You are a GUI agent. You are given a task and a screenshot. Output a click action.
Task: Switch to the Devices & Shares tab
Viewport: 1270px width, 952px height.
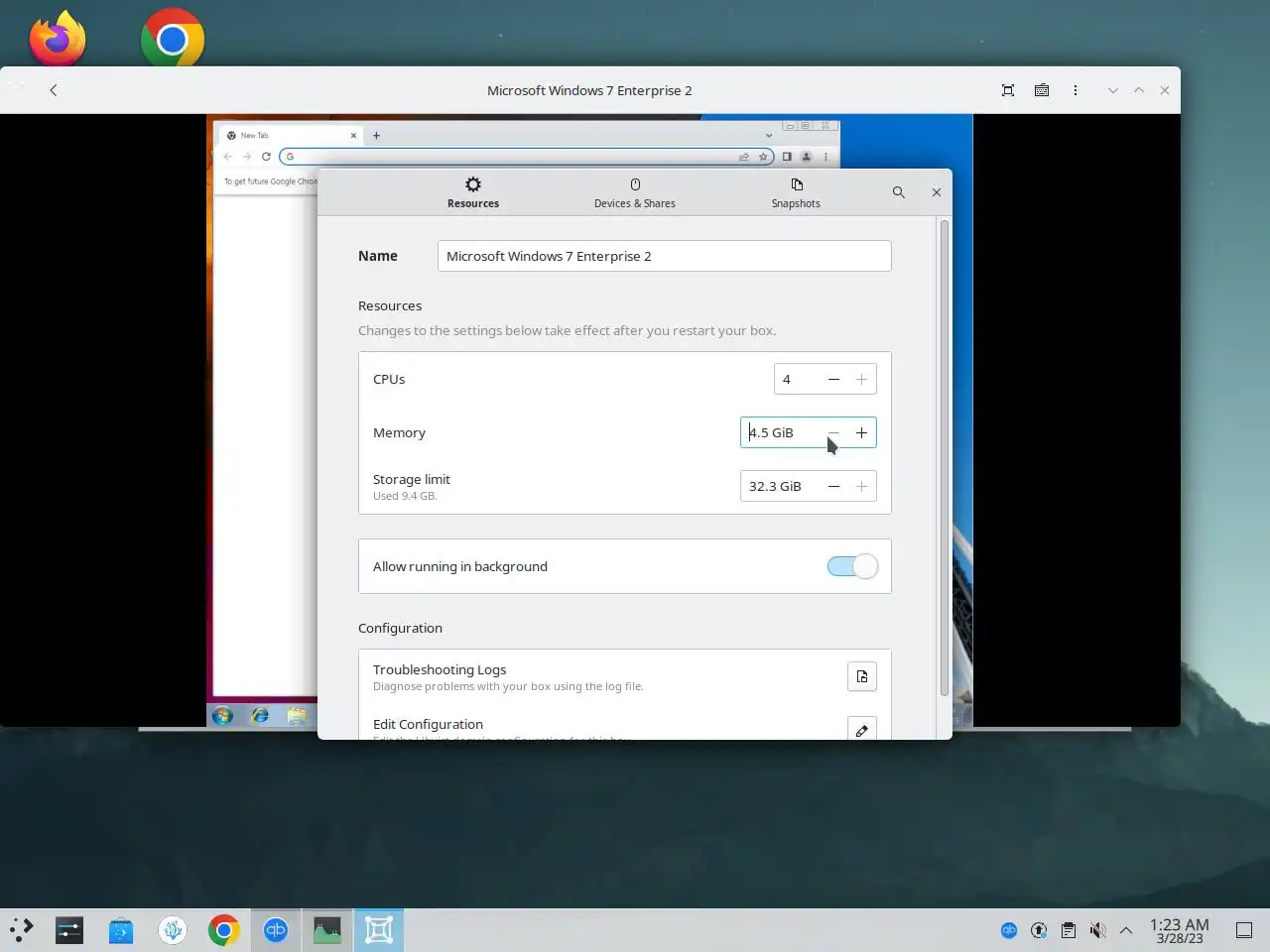click(x=635, y=192)
